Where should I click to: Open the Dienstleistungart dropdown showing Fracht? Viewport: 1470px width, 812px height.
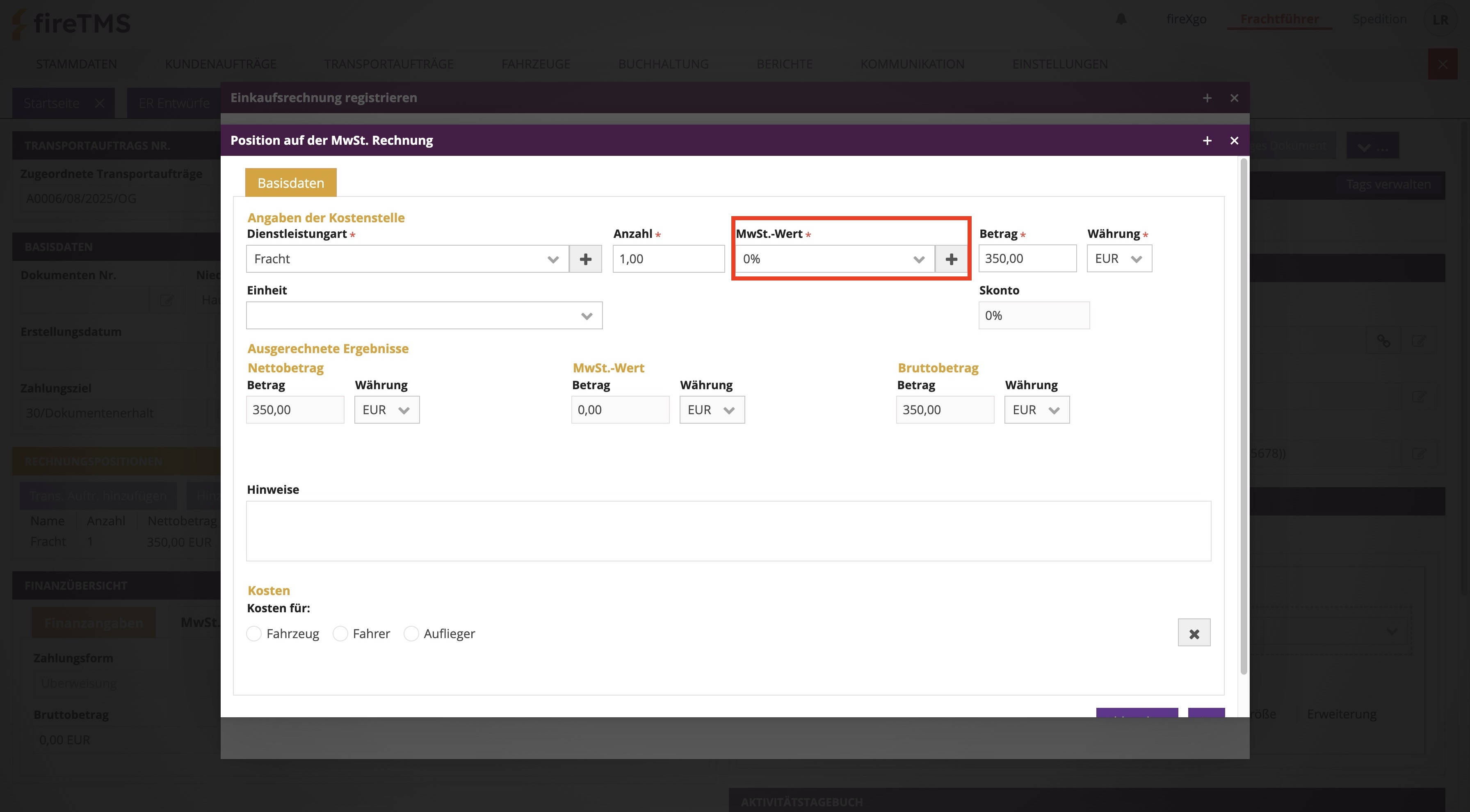[407, 259]
